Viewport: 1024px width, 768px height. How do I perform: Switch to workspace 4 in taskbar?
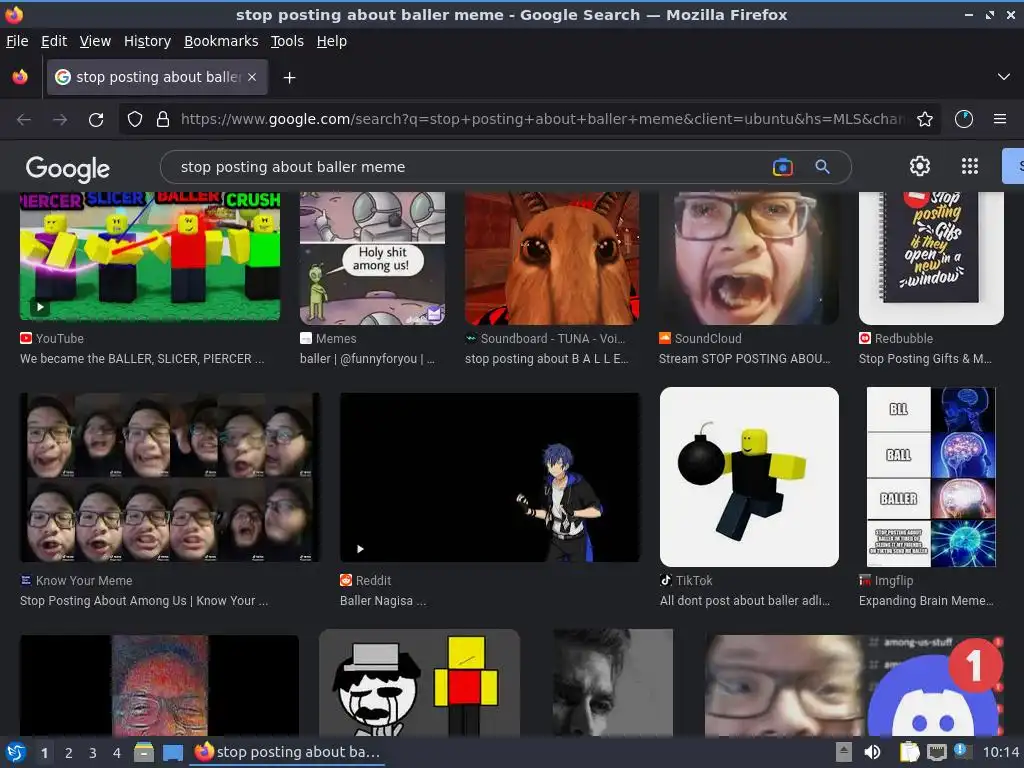pos(117,753)
